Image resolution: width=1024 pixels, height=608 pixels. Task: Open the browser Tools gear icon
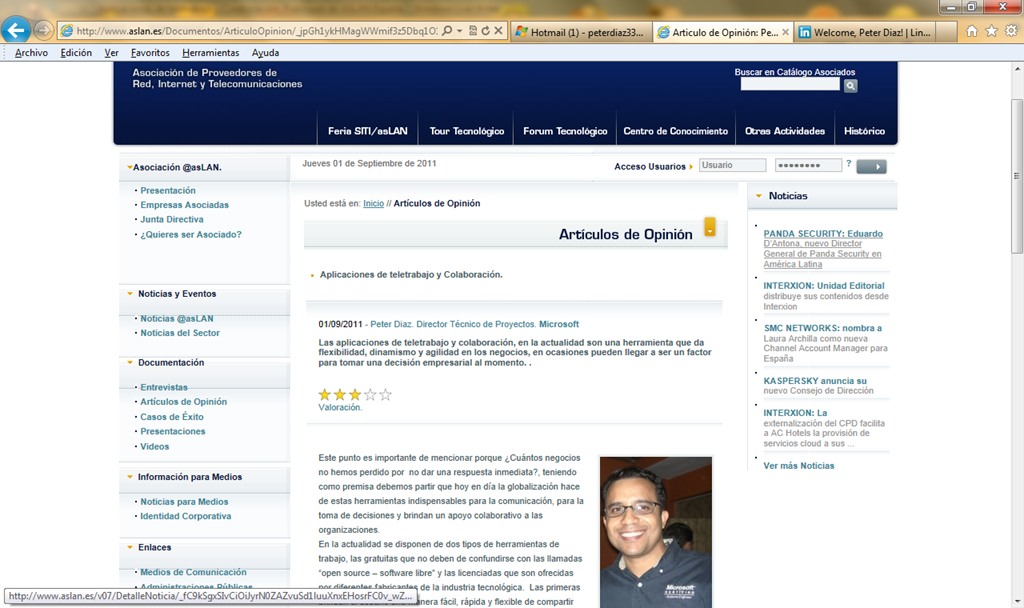(1011, 31)
